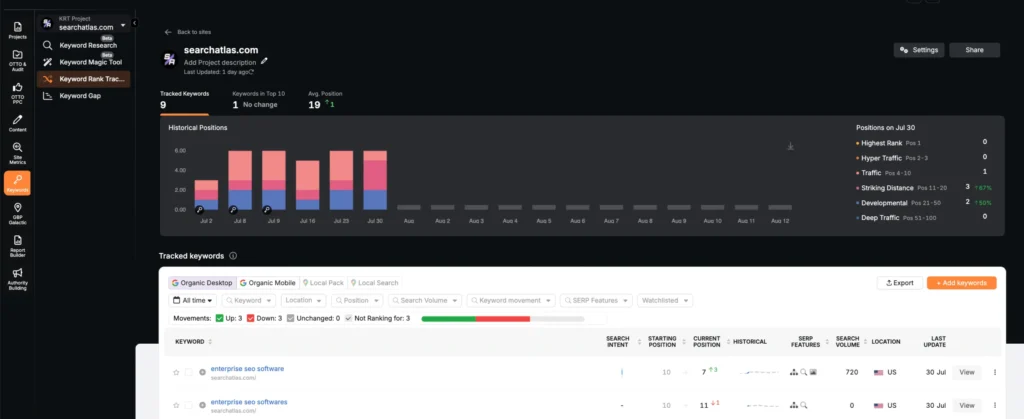Star the enterprise seo software keyword

pos(176,372)
